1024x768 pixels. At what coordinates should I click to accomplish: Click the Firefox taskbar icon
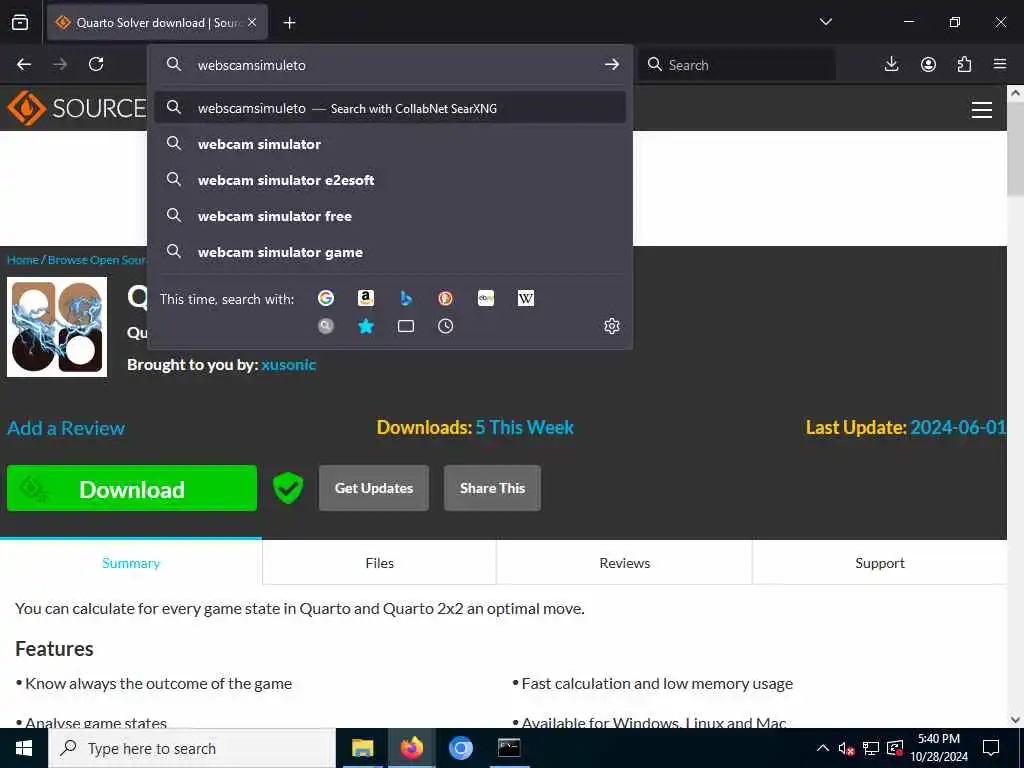[411, 748]
